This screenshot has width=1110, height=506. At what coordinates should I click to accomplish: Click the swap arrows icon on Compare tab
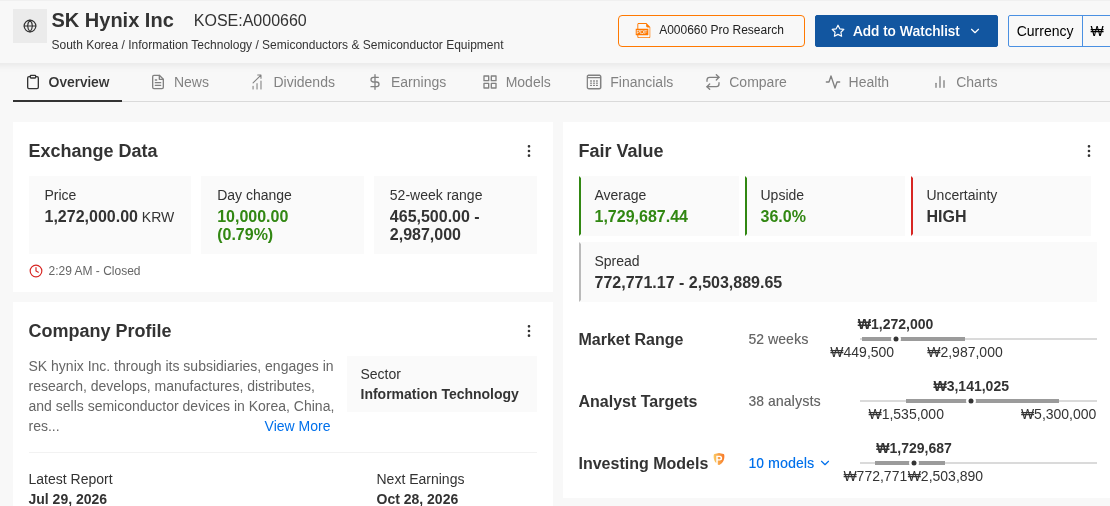713,82
